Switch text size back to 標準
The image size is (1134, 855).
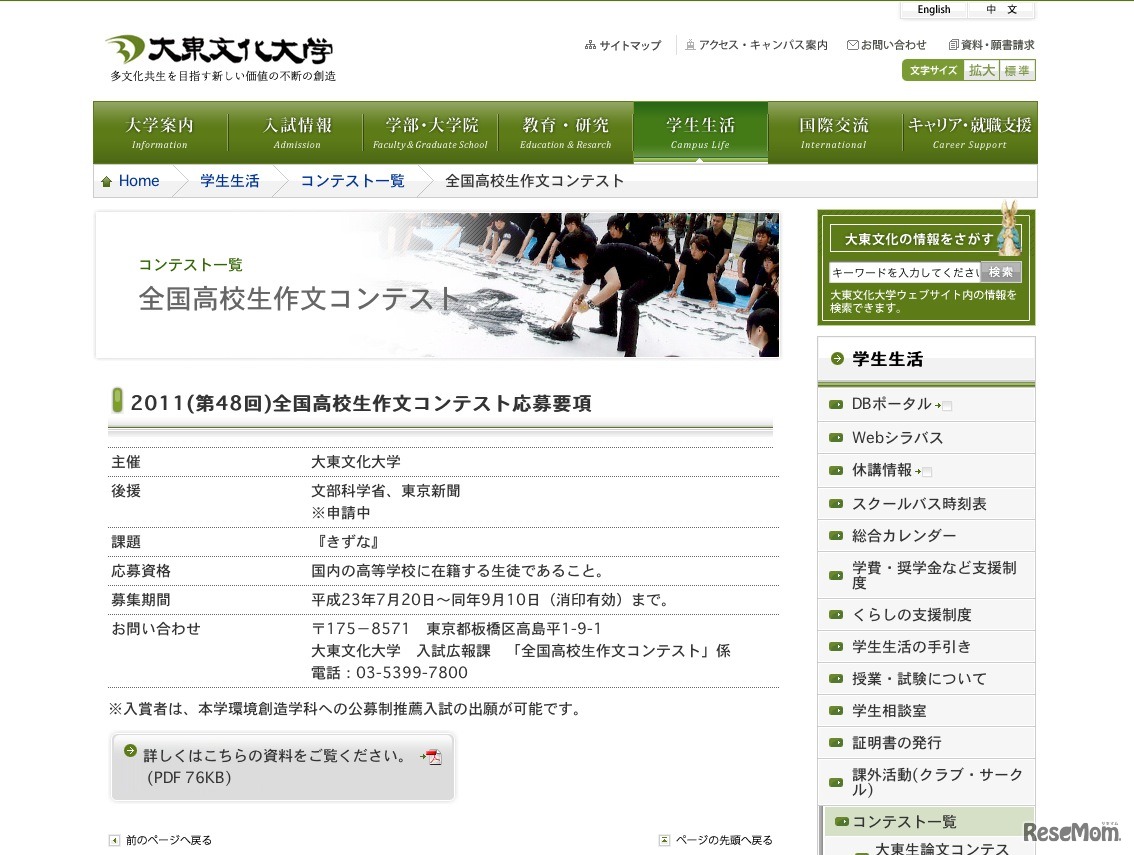tap(1017, 70)
